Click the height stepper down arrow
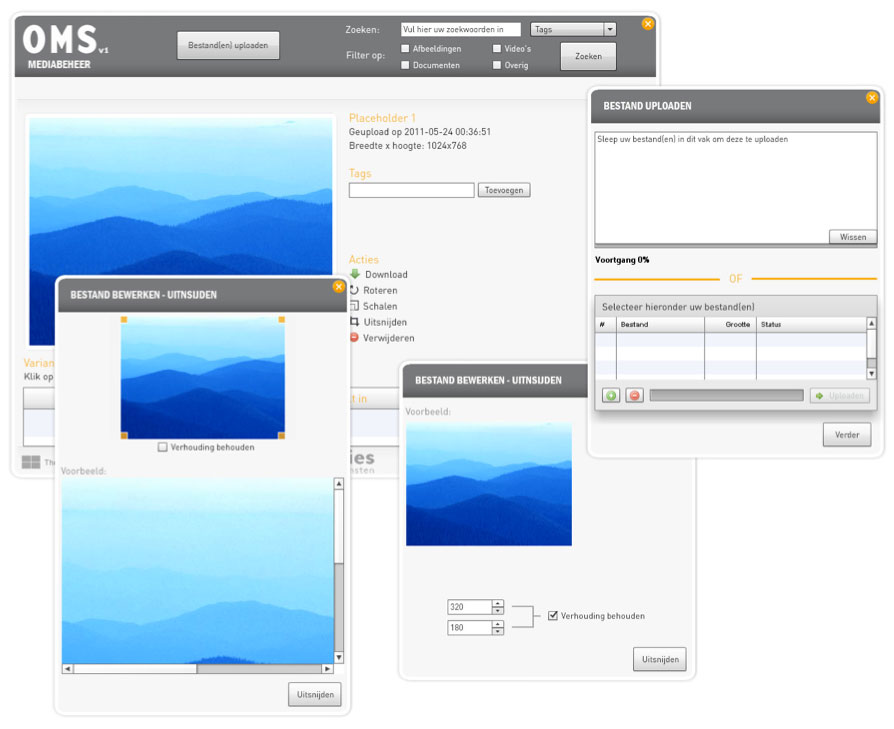This screenshot has height=729, width=894. [497, 632]
